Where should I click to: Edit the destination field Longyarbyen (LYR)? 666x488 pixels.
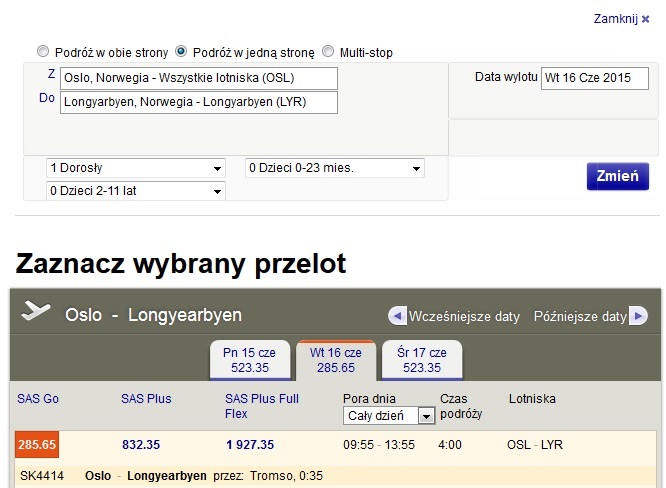coord(199,102)
